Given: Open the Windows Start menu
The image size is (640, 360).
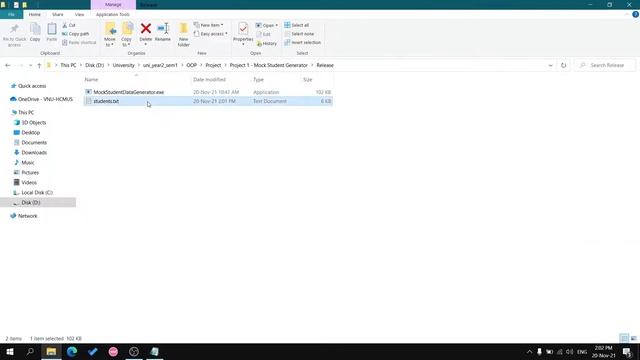Looking at the screenshot, I should tap(10, 351).
